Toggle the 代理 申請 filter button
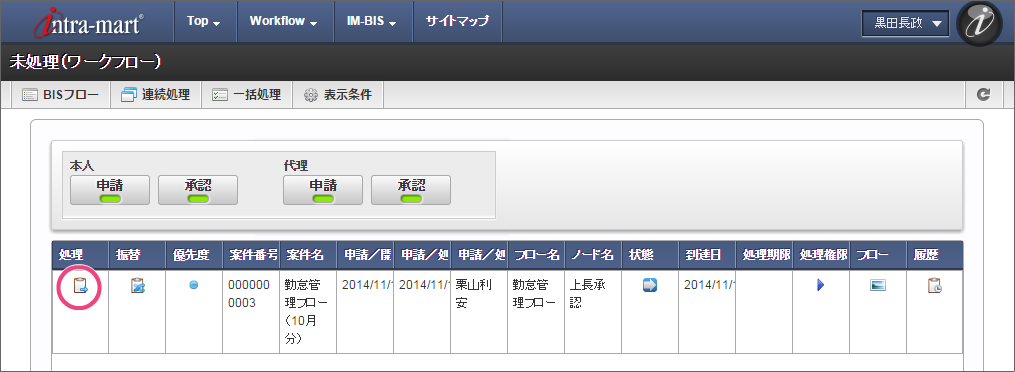 tap(323, 190)
